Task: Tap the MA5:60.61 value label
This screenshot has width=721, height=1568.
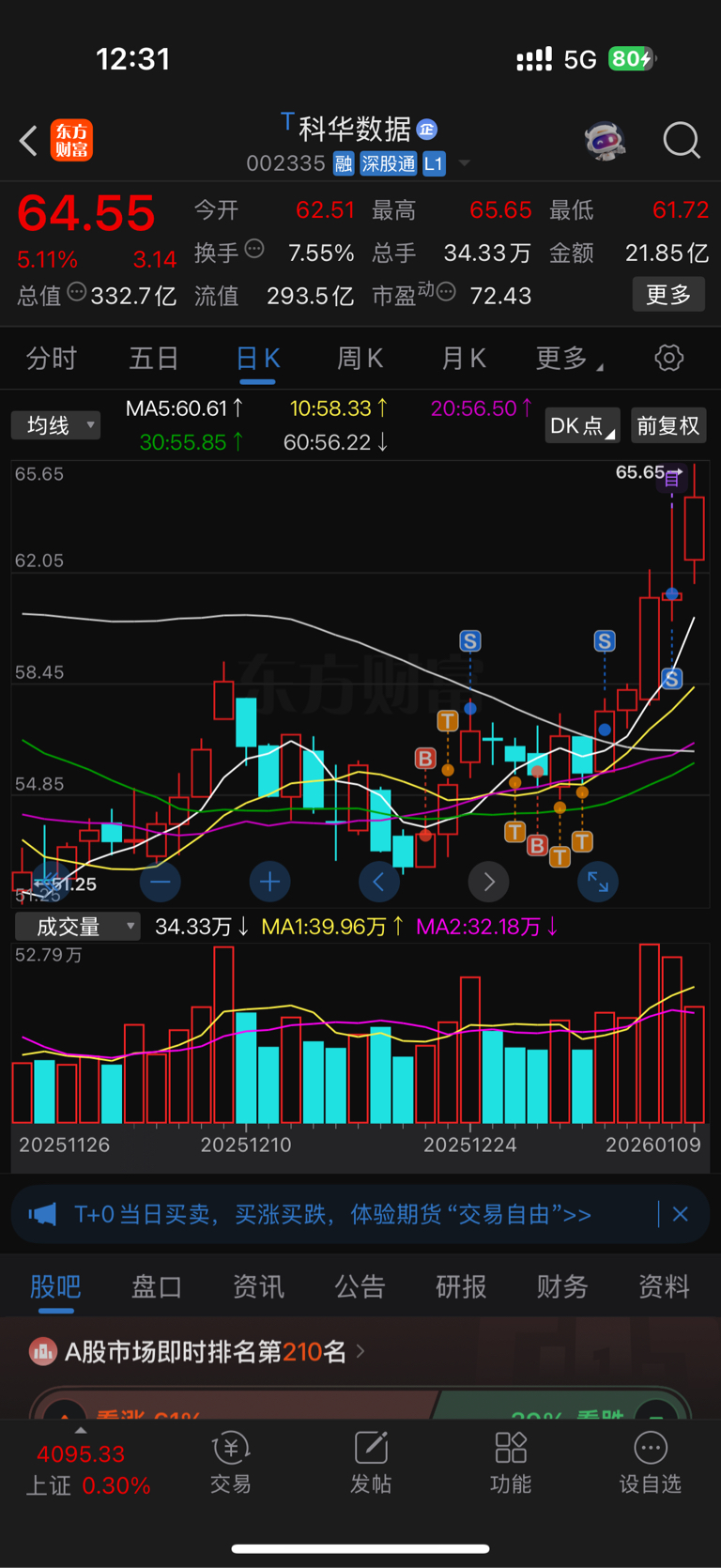Action: (185, 408)
